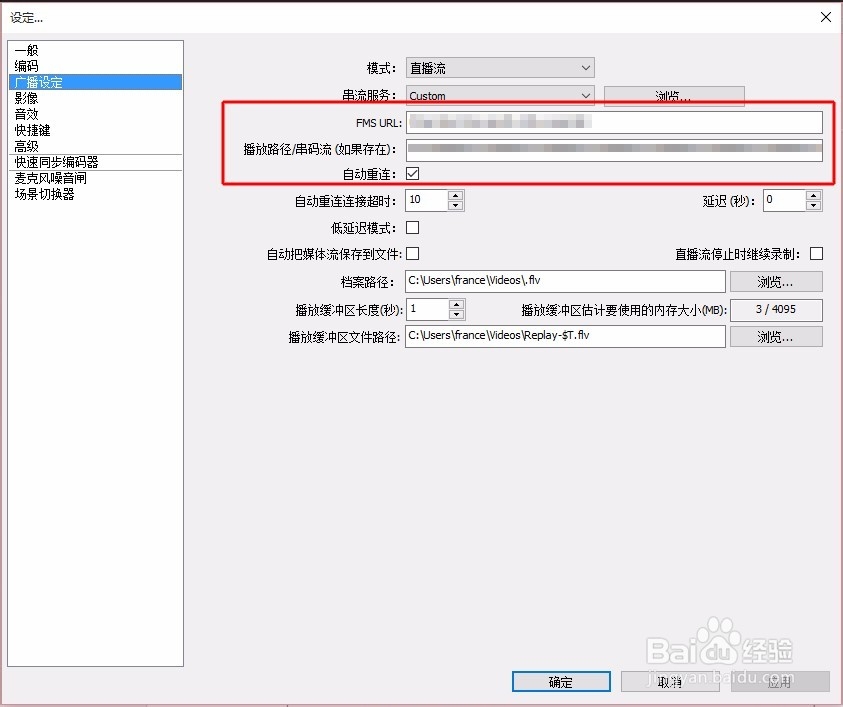Open the 模式 dropdown showing 直播流
Image resolution: width=843 pixels, height=707 pixels.
point(500,67)
